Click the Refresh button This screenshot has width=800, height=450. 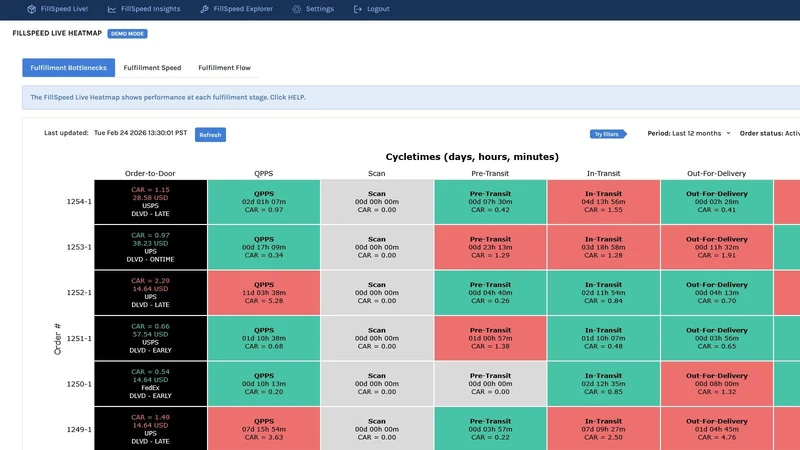pos(210,135)
